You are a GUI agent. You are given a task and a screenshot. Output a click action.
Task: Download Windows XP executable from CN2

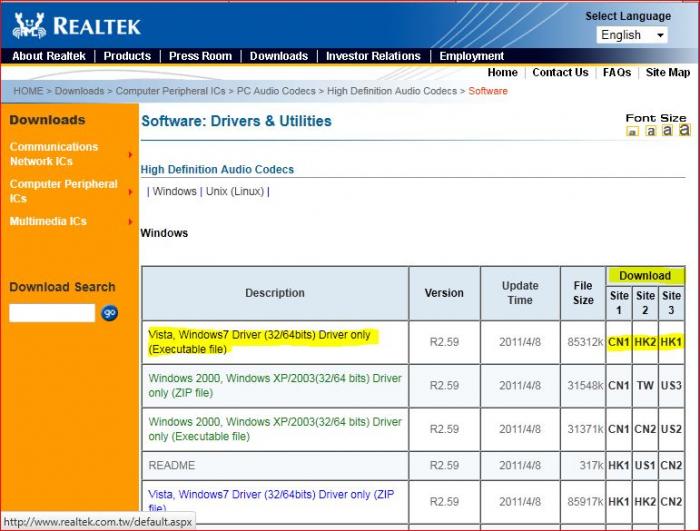(645, 429)
